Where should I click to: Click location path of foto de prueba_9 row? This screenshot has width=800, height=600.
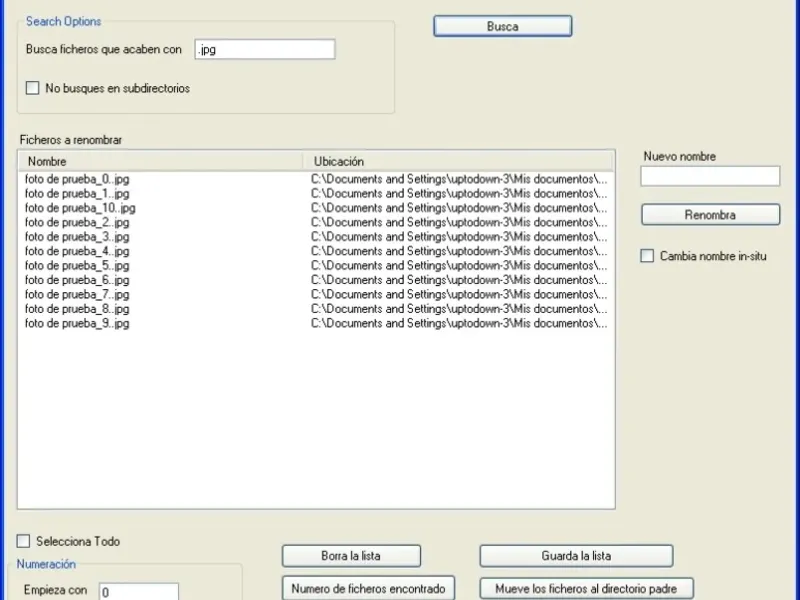(459, 323)
